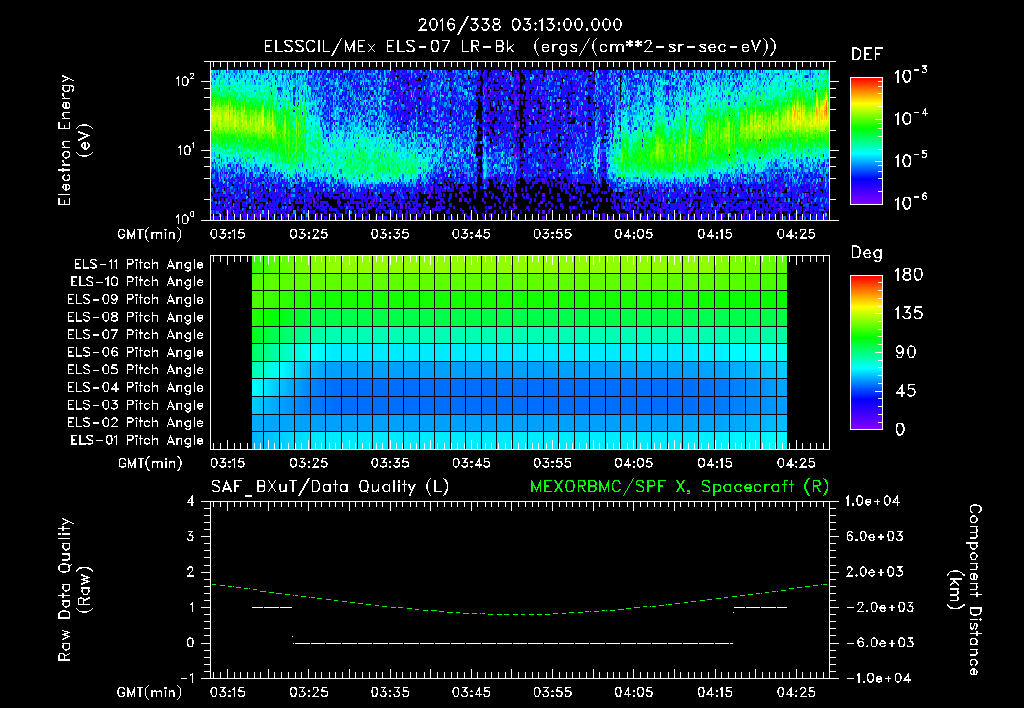Click the pitch angle color grid panel

[520, 353]
